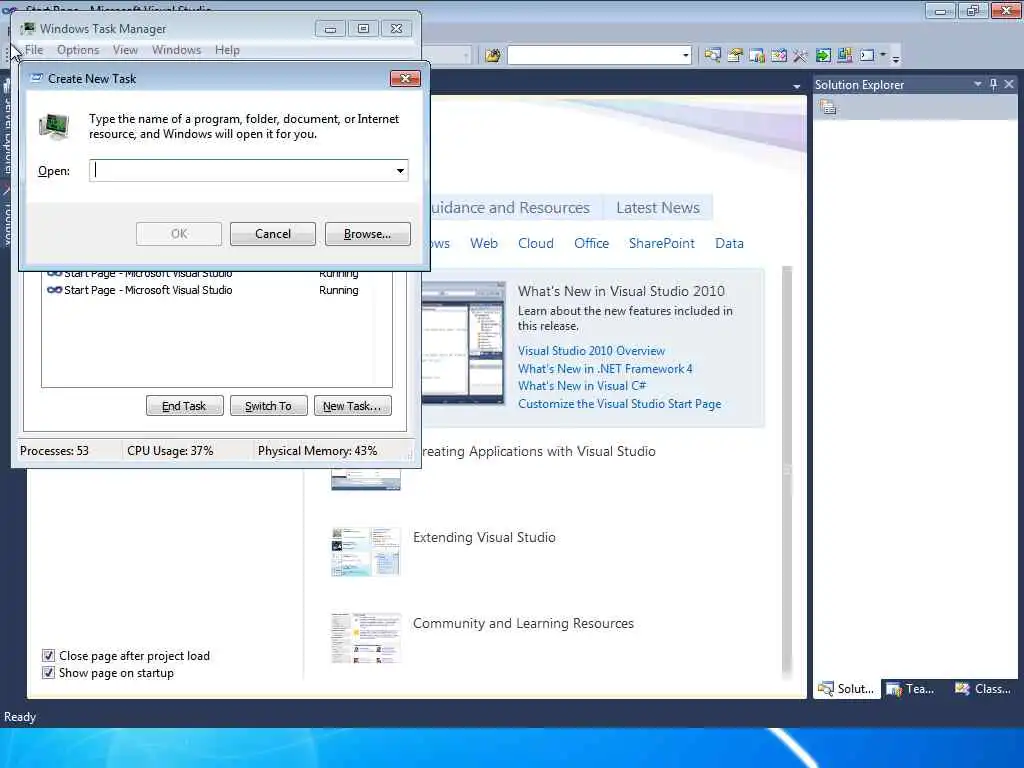The height and width of the screenshot is (768, 1024).
Task: Close the Solution Explorer panel
Action: click(1009, 84)
